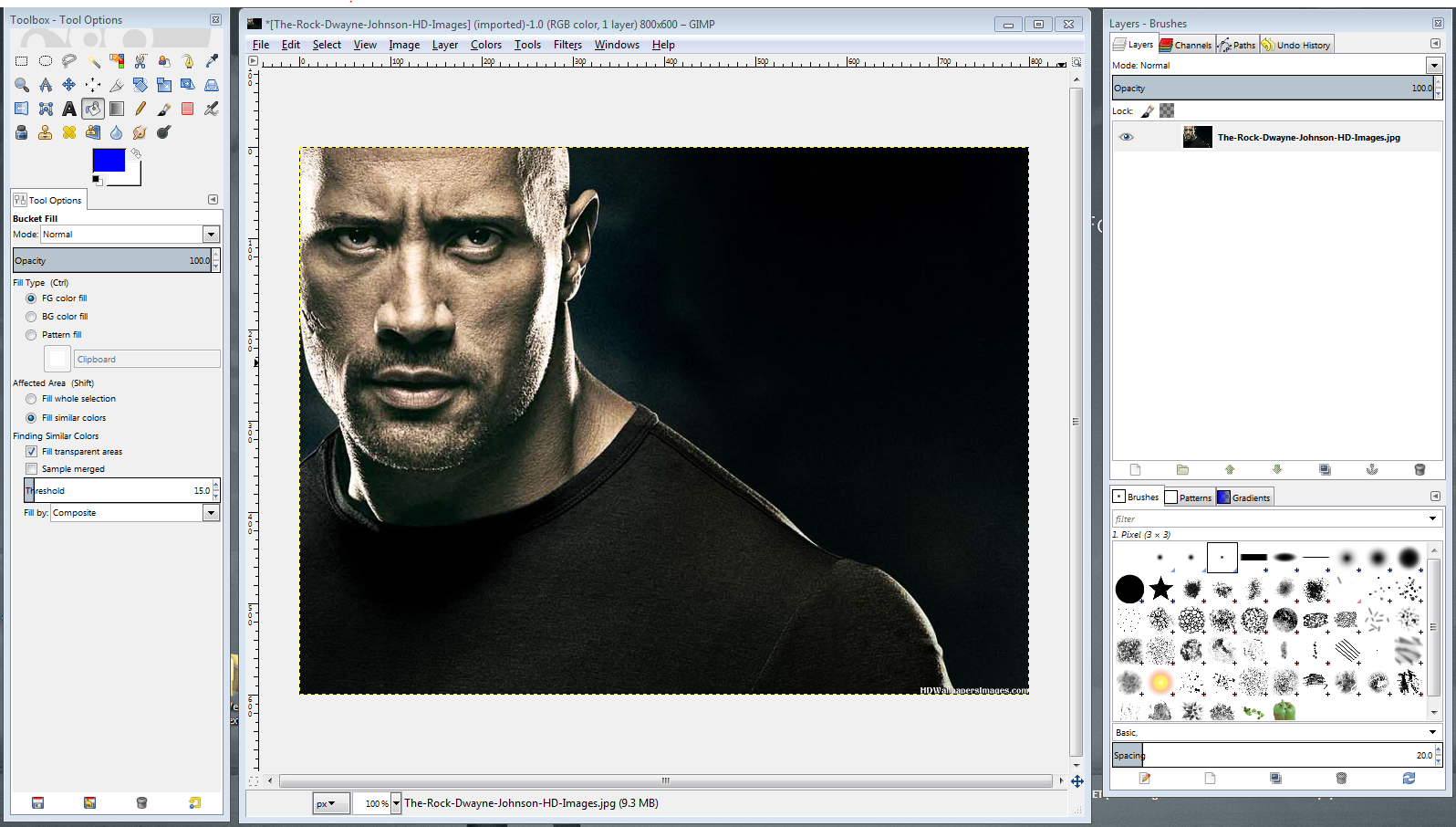1456x827 pixels.
Task: Pick the Pencil tool
Action: click(140, 109)
